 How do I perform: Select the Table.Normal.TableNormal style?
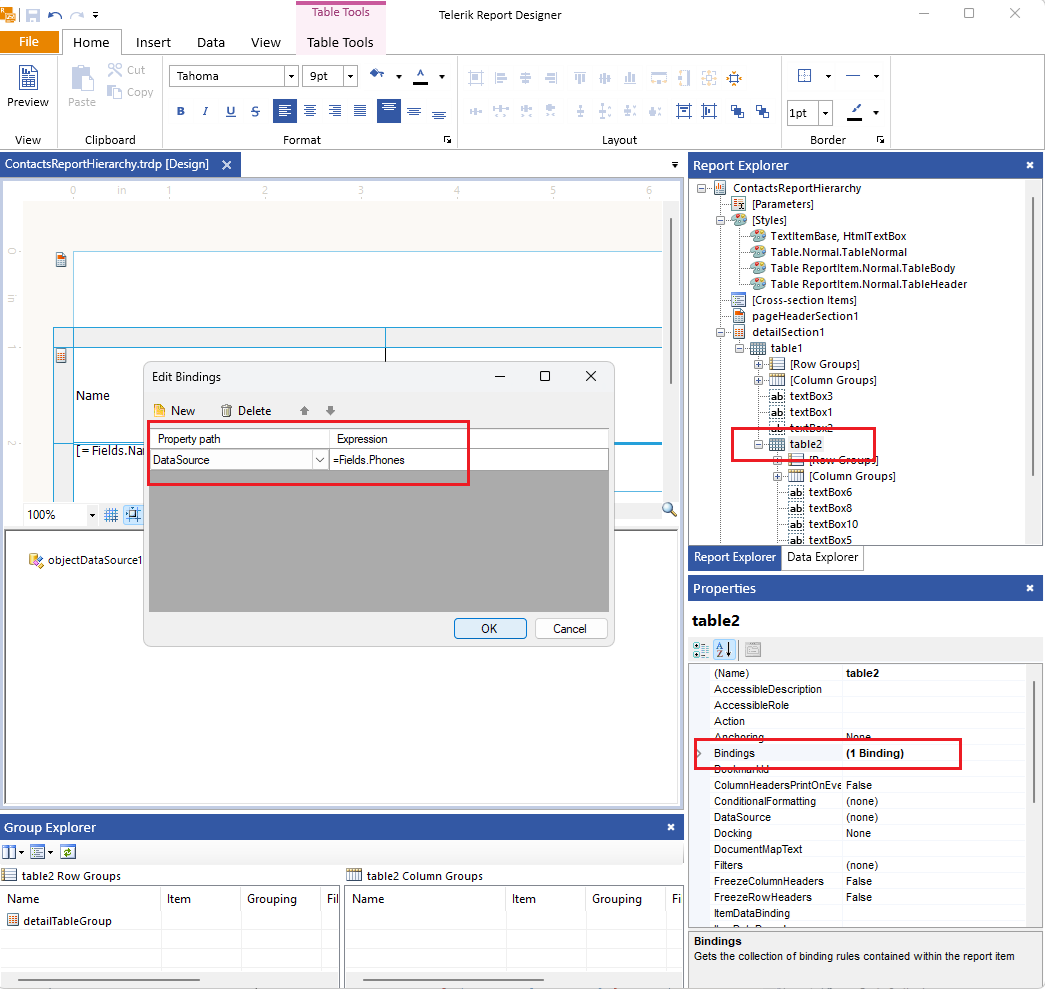[838, 253]
